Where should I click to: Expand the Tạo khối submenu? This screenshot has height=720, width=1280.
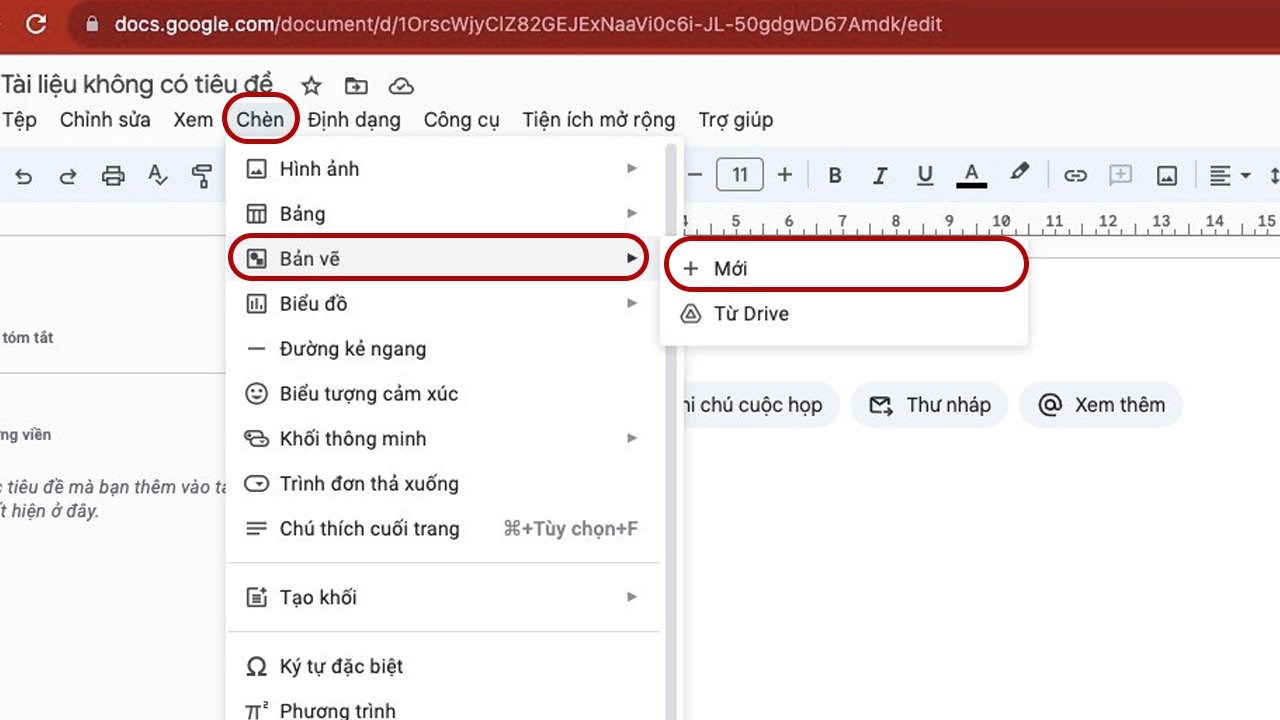(x=443, y=598)
